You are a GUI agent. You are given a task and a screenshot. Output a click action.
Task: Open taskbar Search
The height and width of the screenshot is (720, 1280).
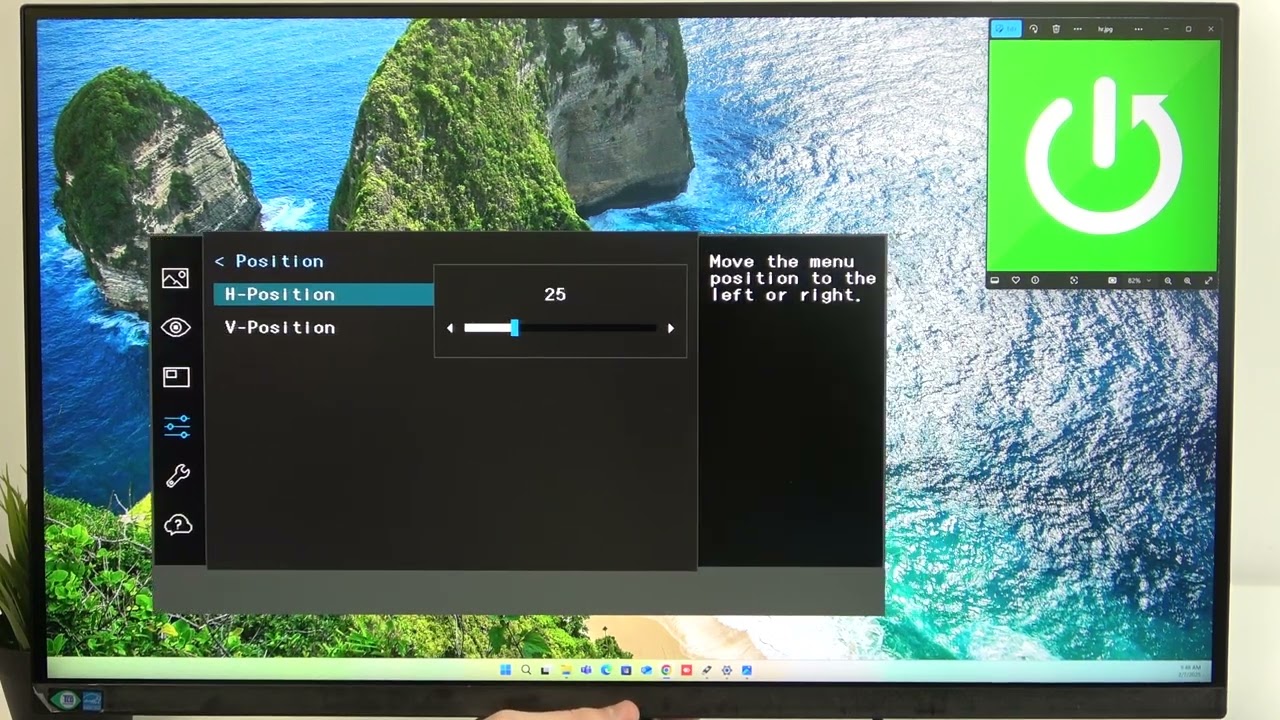[526, 670]
